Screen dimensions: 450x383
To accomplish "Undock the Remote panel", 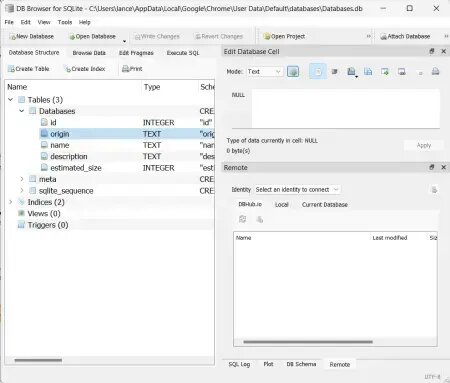I will [432, 167].
